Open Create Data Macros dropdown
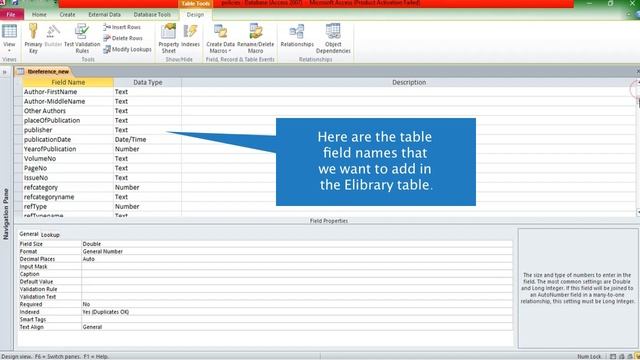Screen dimensions: 640x360 (220, 39)
